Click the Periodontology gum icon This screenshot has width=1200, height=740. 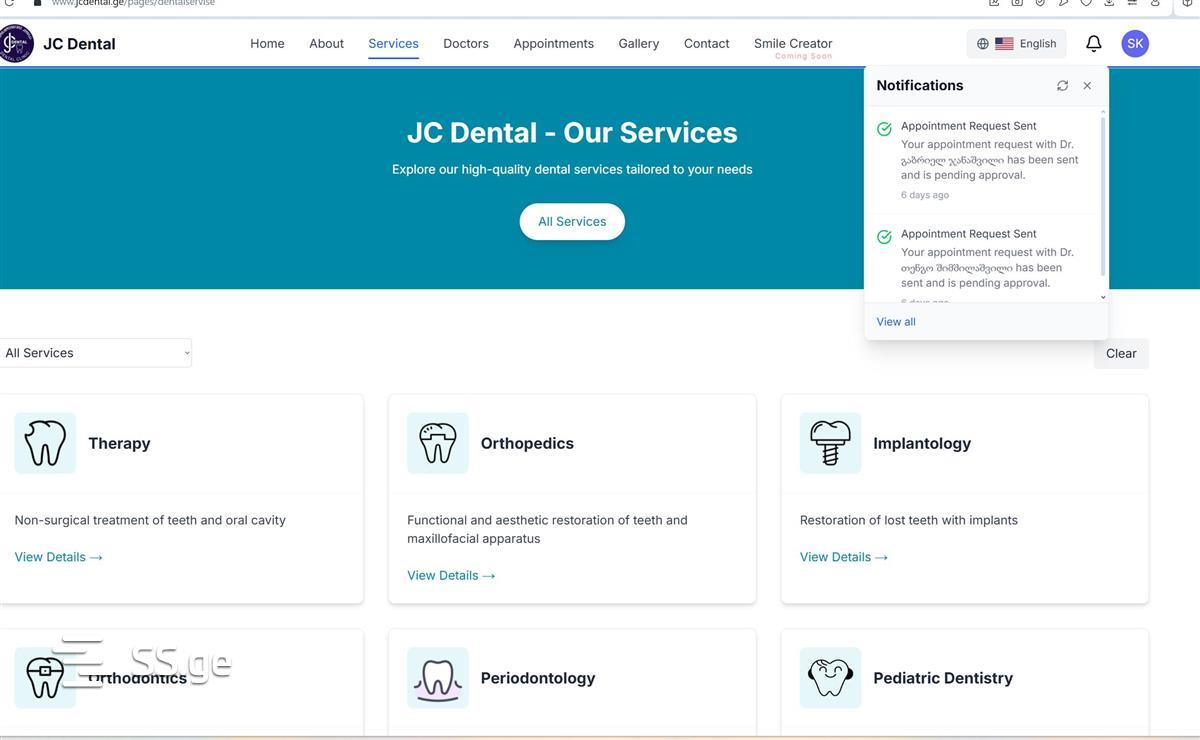pyautogui.click(x=438, y=678)
